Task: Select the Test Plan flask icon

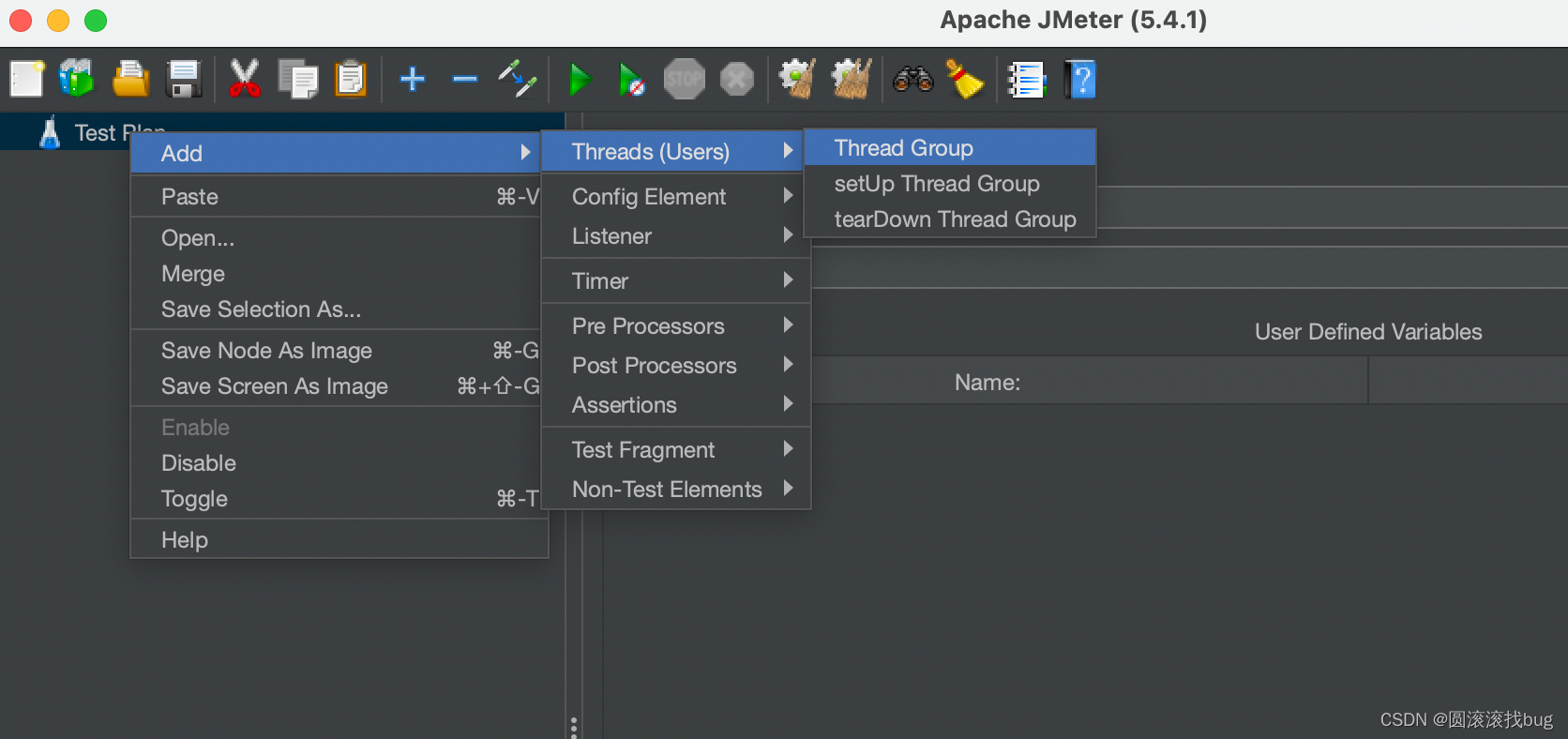Action: coord(50,132)
